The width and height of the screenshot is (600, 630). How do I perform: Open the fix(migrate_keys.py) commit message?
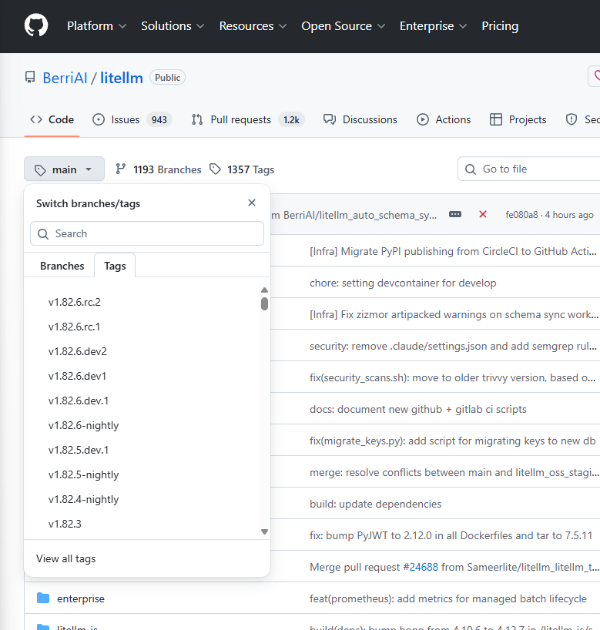pos(453,441)
